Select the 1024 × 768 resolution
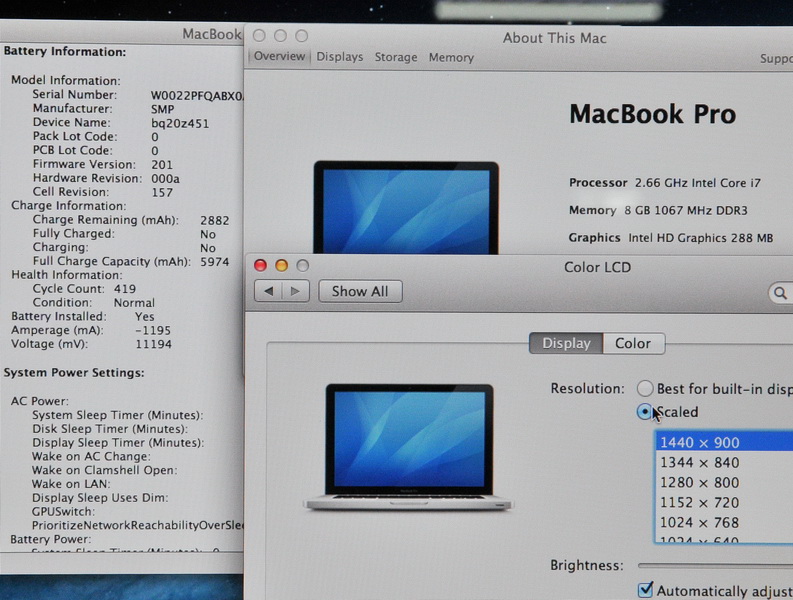This screenshot has width=793, height=600. (x=724, y=522)
